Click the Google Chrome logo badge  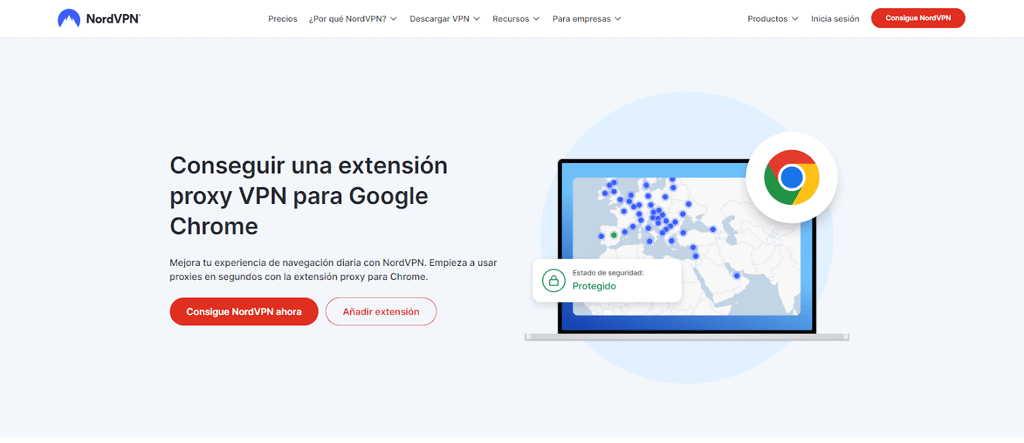pyautogui.click(x=792, y=177)
